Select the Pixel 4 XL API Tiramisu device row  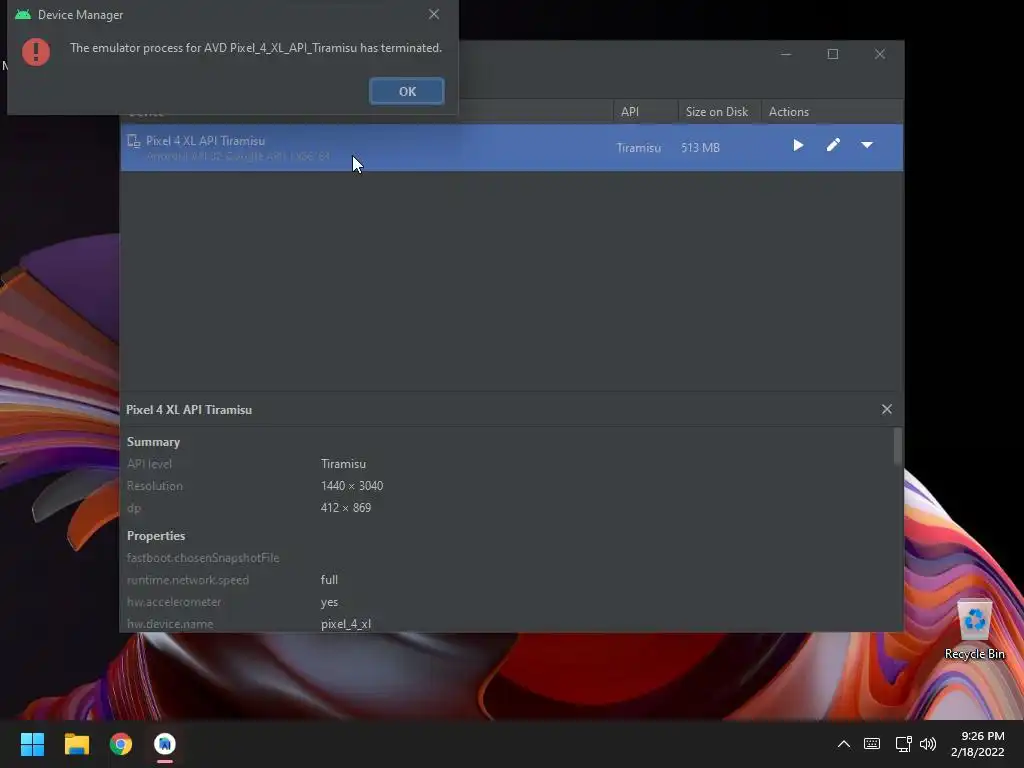pos(511,148)
